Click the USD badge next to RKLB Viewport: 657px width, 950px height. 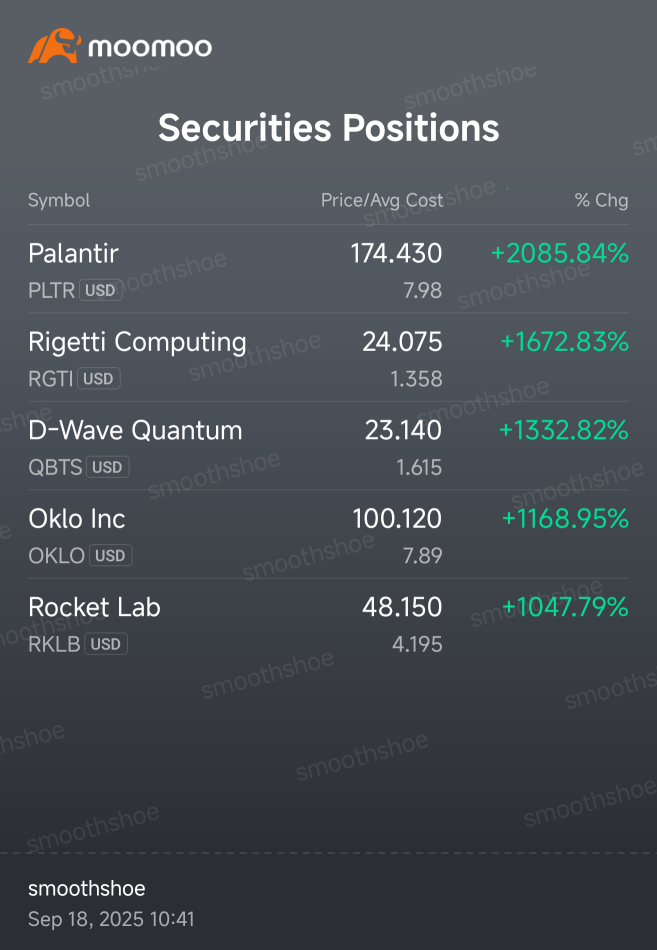(x=106, y=644)
